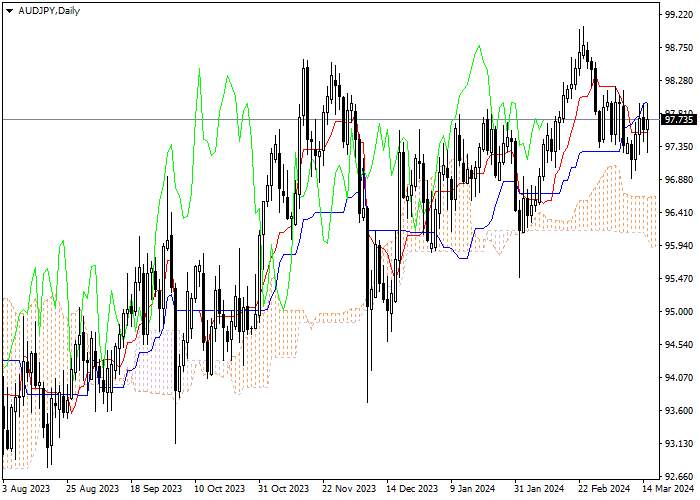Select the 95.940 price scale label
Screen dimensions: 700x500
(679, 246)
